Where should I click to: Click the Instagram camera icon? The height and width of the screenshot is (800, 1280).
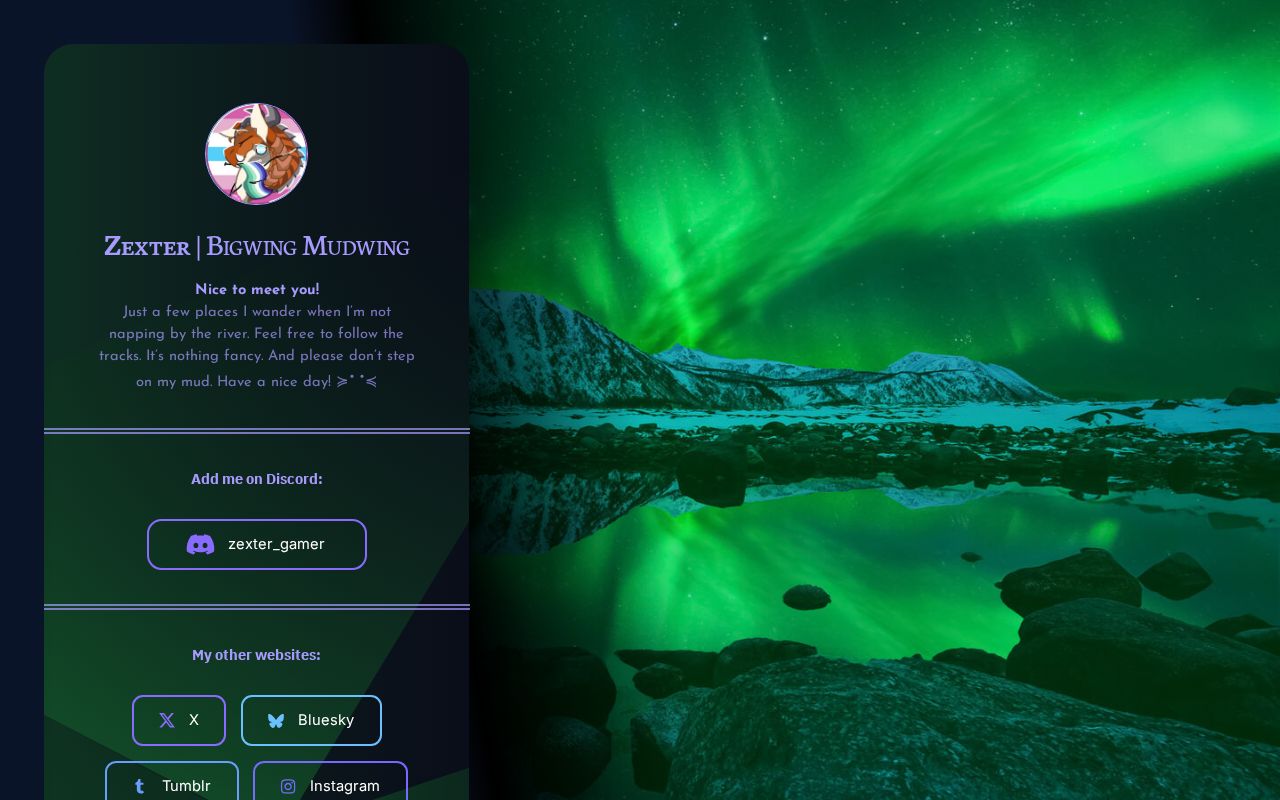pos(288,786)
